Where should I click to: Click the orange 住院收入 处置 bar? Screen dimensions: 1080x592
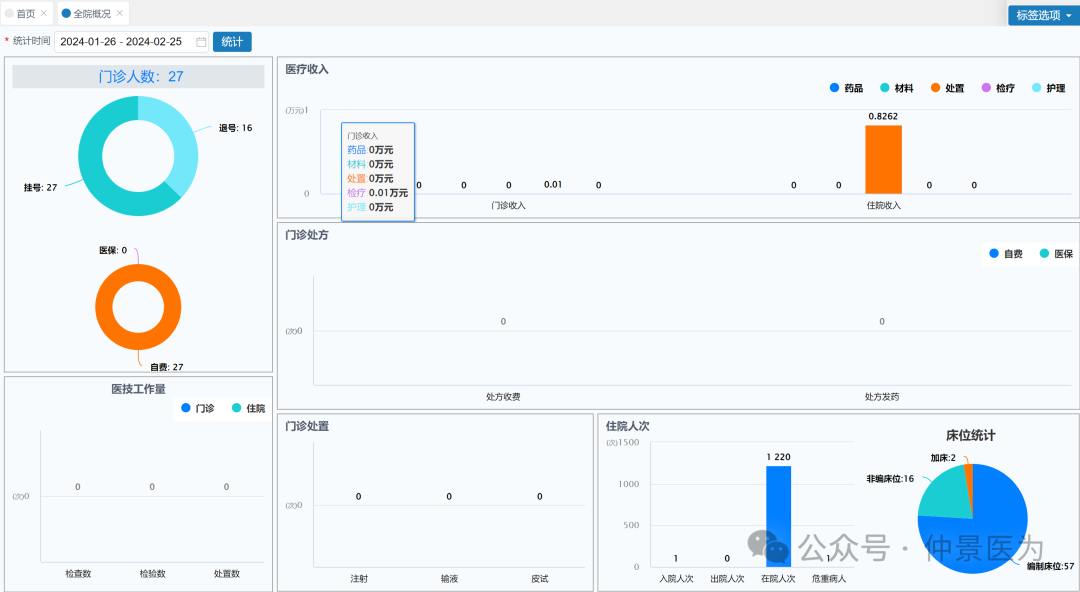(x=883, y=159)
